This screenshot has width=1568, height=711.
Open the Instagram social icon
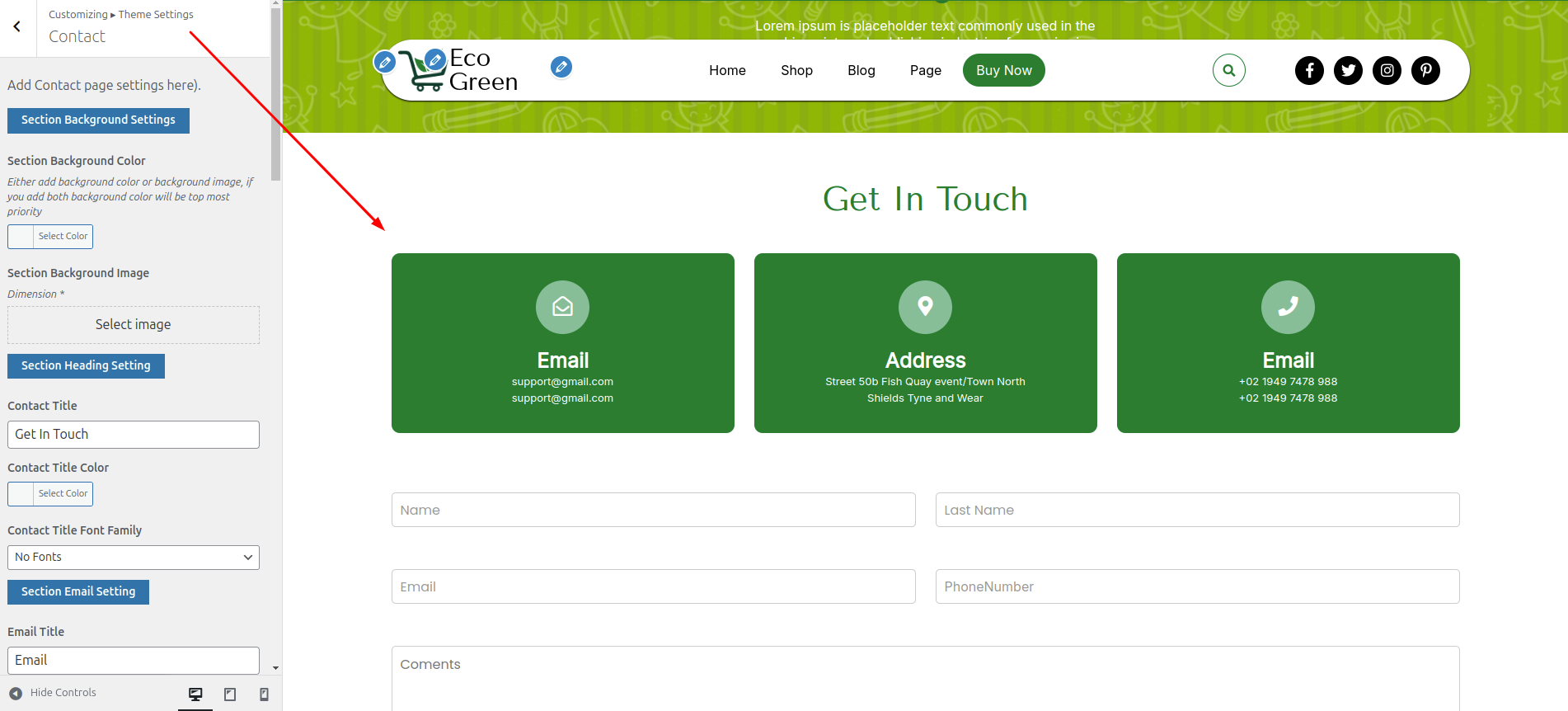pyautogui.click(x=1387, y=70)
